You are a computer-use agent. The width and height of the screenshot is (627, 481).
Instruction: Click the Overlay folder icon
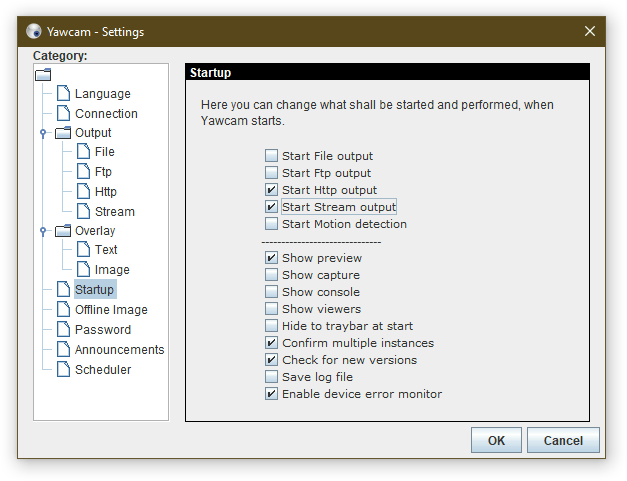tap(63, 231)
